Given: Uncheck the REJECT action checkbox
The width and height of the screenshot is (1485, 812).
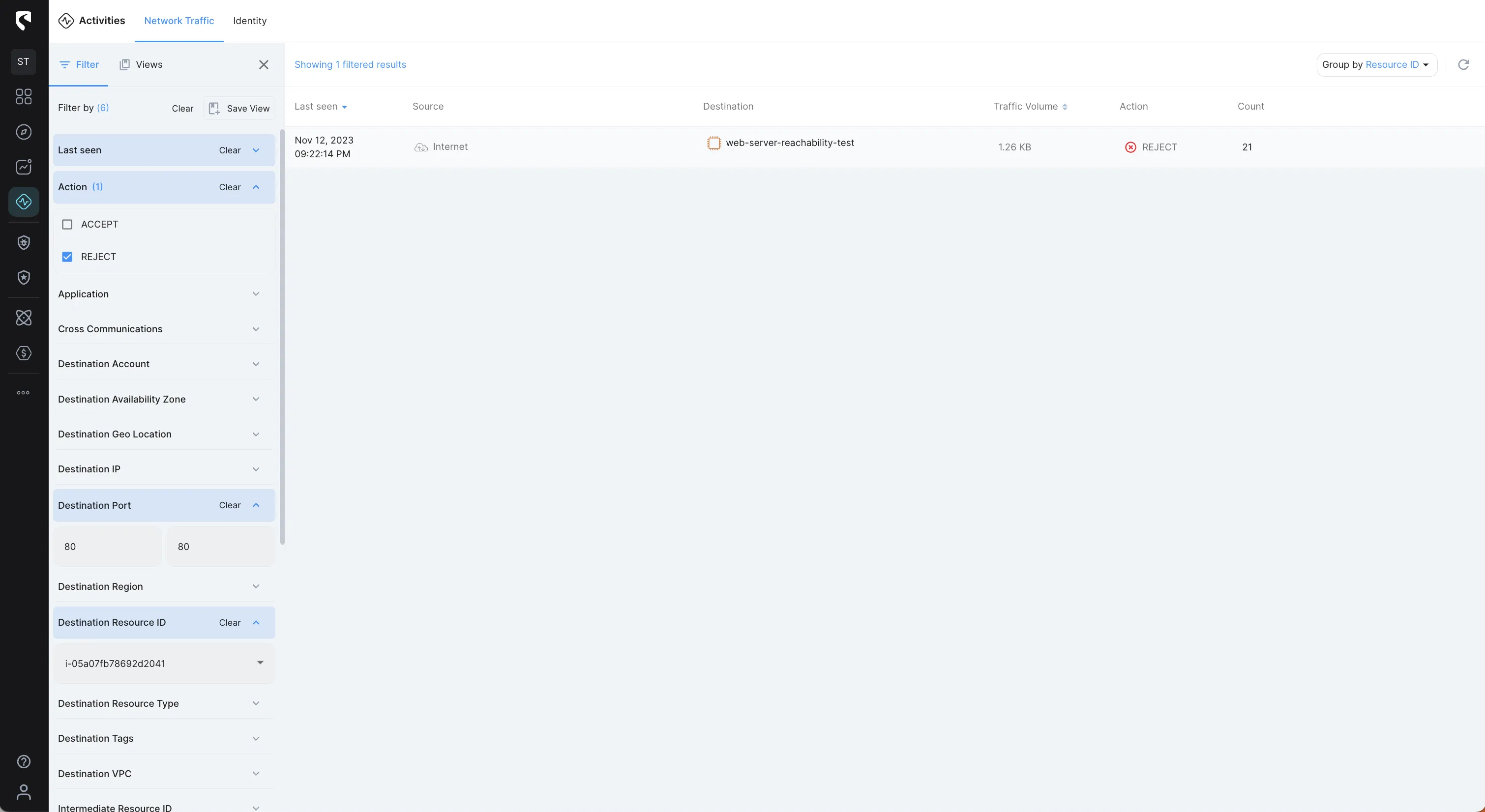Looking at the screenshot, I should 67,257.
